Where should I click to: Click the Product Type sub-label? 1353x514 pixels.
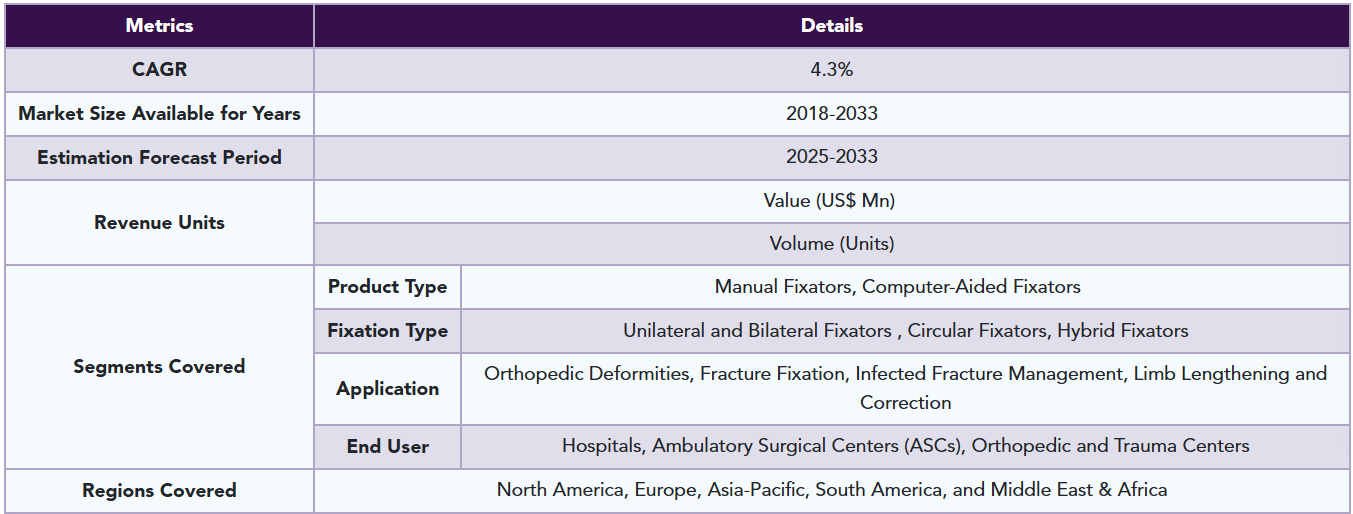[x=387, y=287]
